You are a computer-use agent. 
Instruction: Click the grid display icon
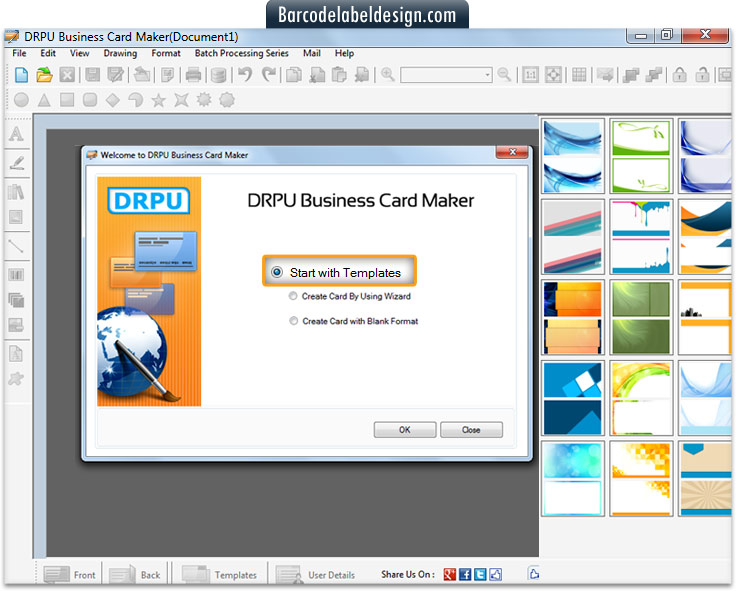tap(579, 75)
